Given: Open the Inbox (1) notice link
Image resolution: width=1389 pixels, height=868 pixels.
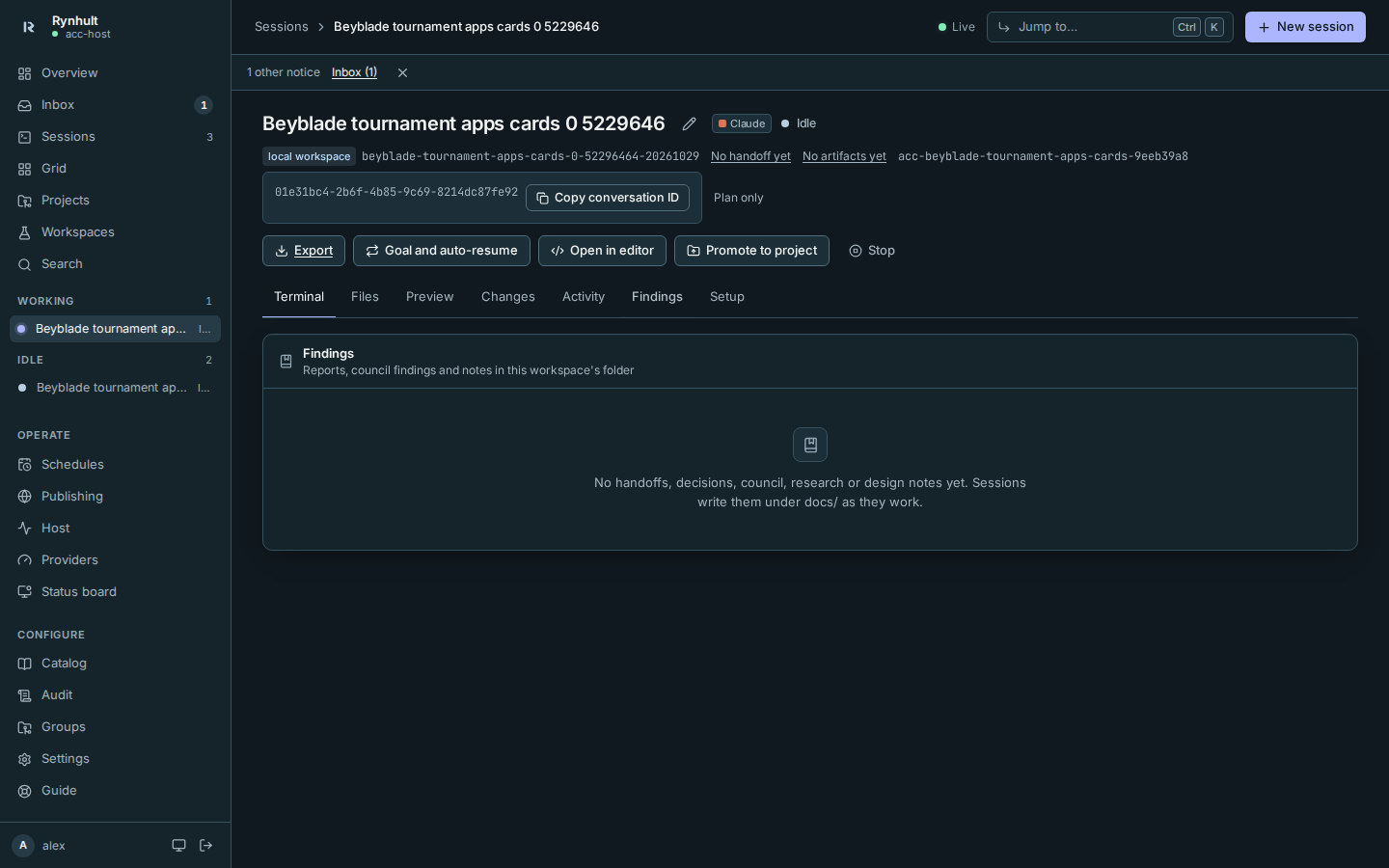Looking at the screenshot, I should pos(354,72).
